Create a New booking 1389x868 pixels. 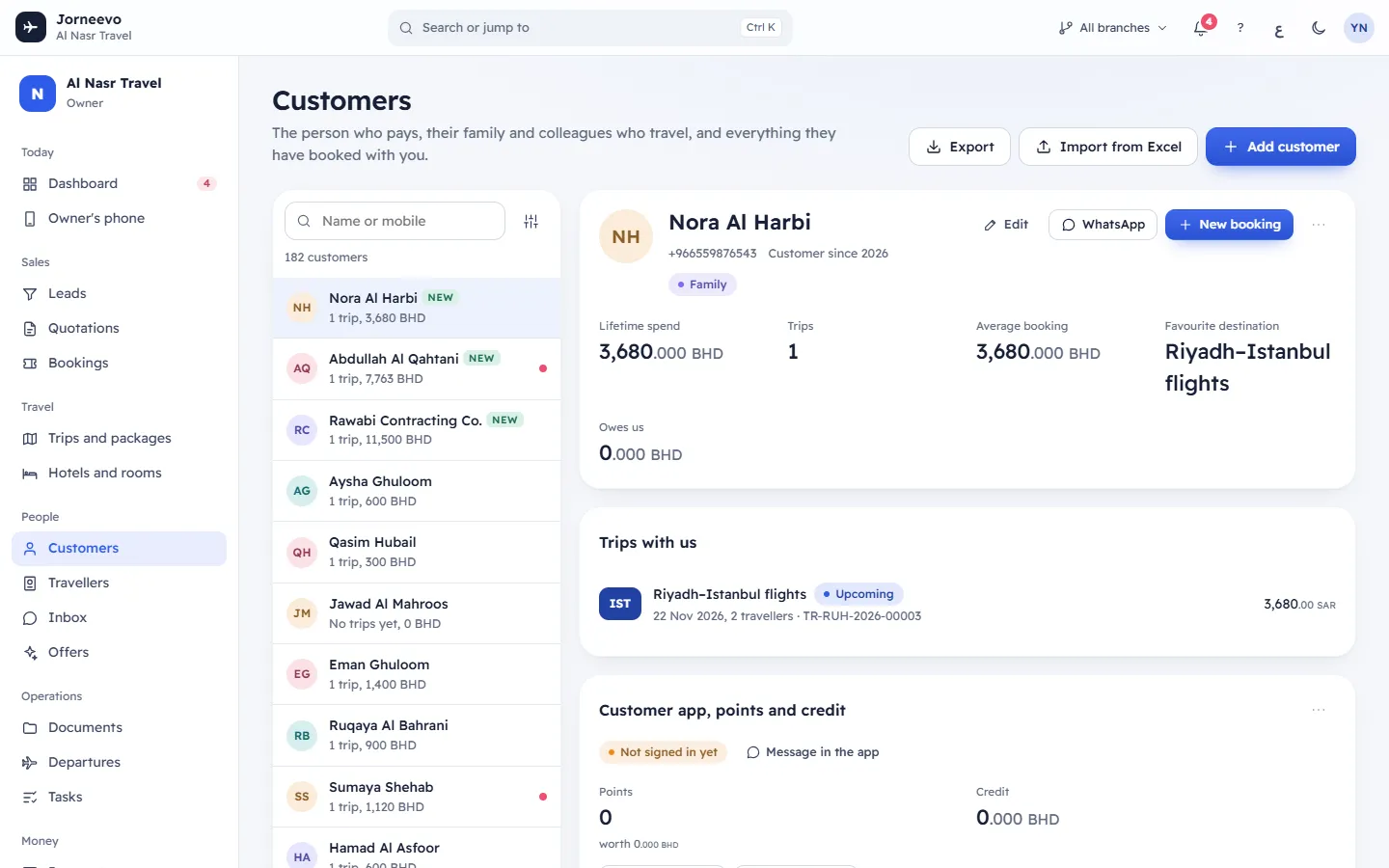1229,225
